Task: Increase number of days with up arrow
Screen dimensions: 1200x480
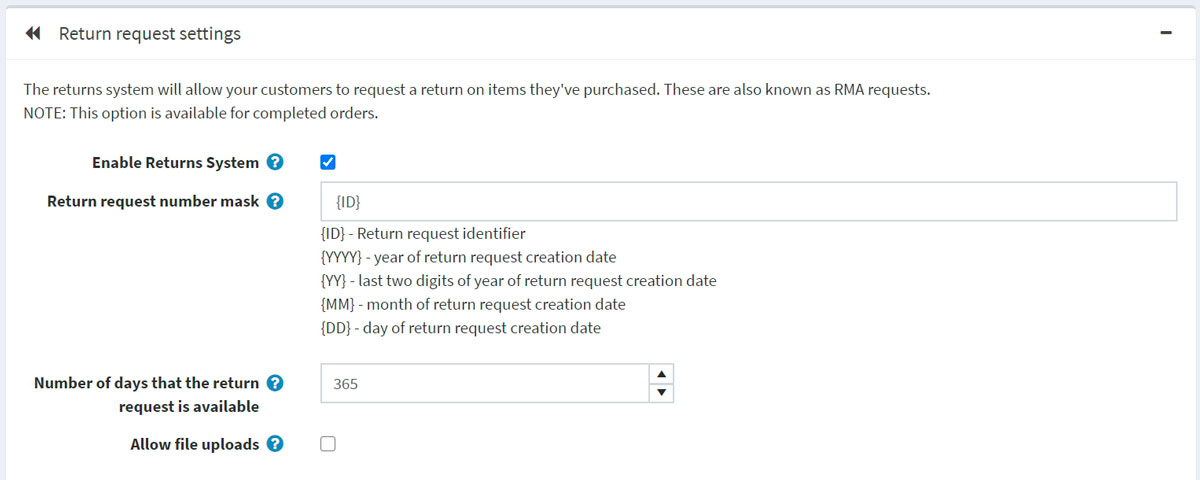Action: tap(661, 374)
